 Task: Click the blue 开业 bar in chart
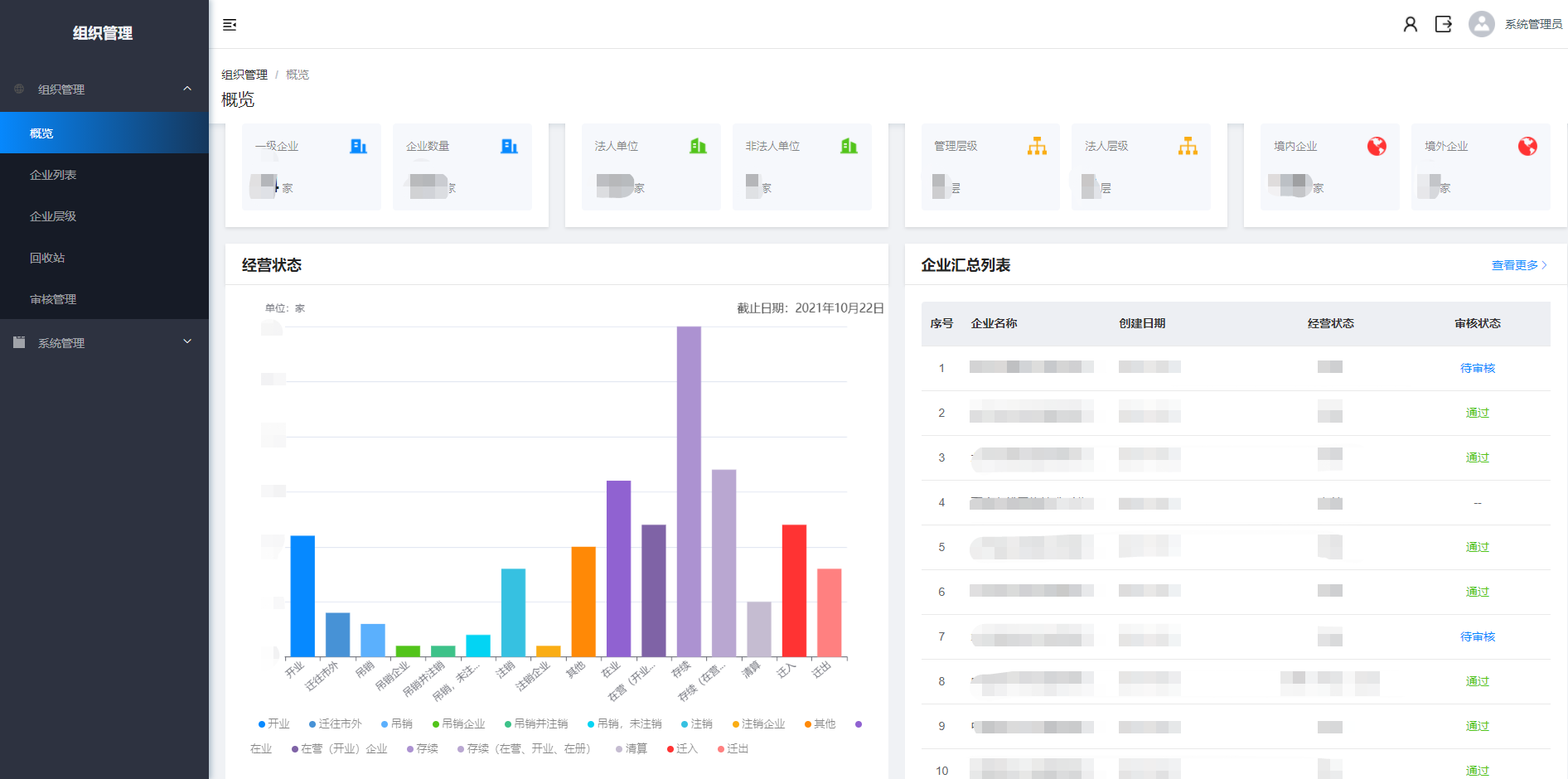pos(302,597)
